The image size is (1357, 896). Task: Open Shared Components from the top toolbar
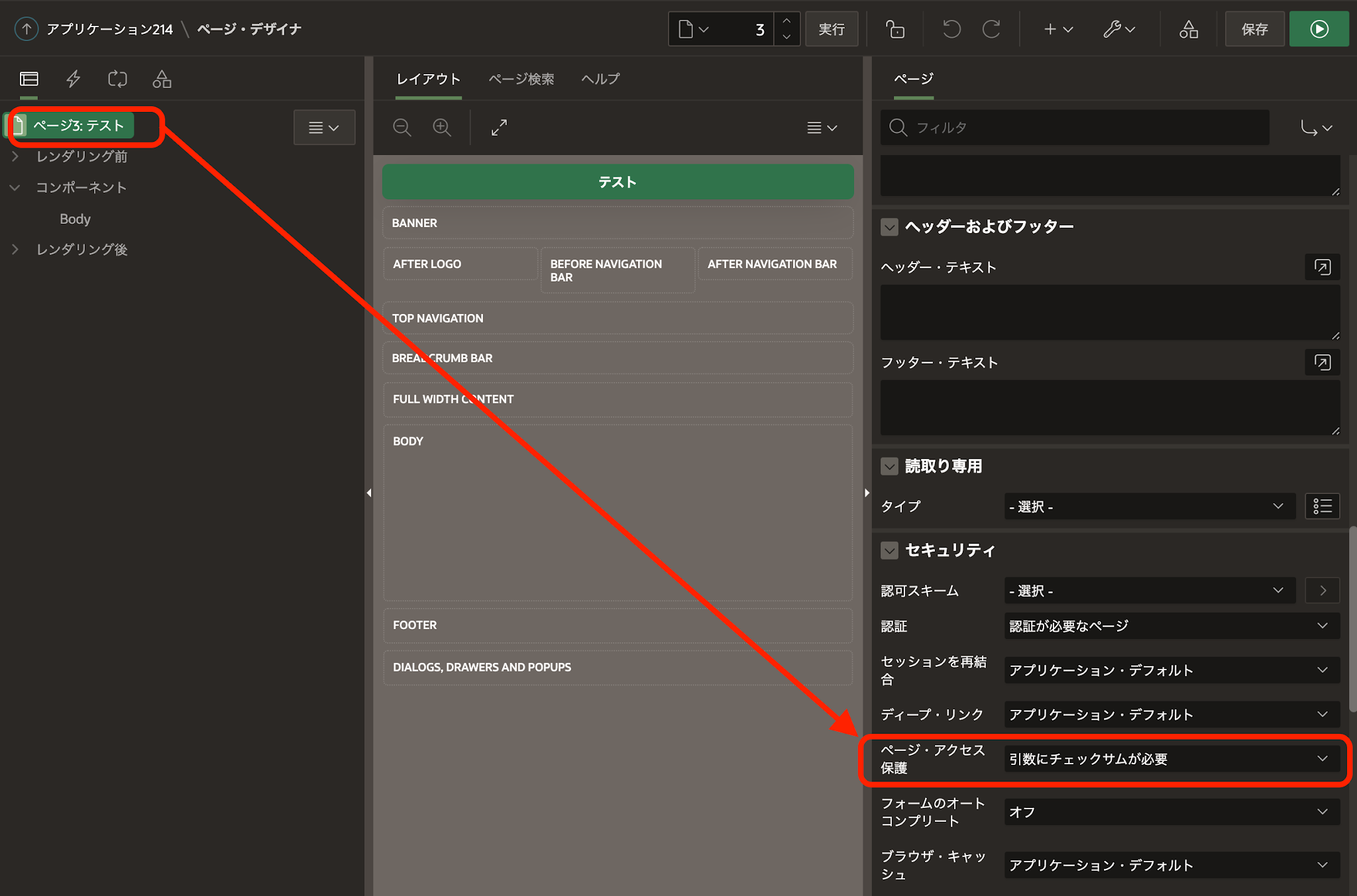click(1188, 29)
